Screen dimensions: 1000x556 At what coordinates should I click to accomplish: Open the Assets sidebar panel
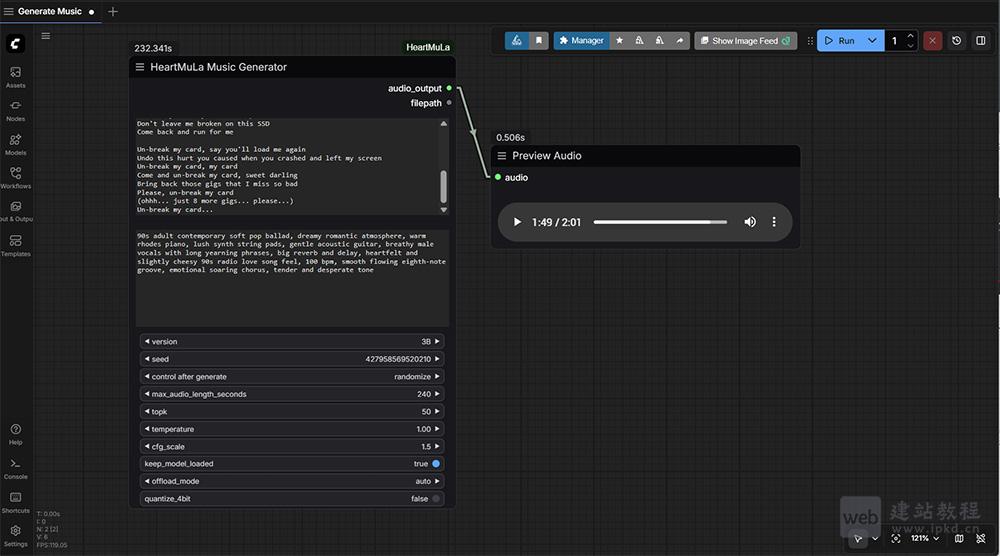(16, 76)
